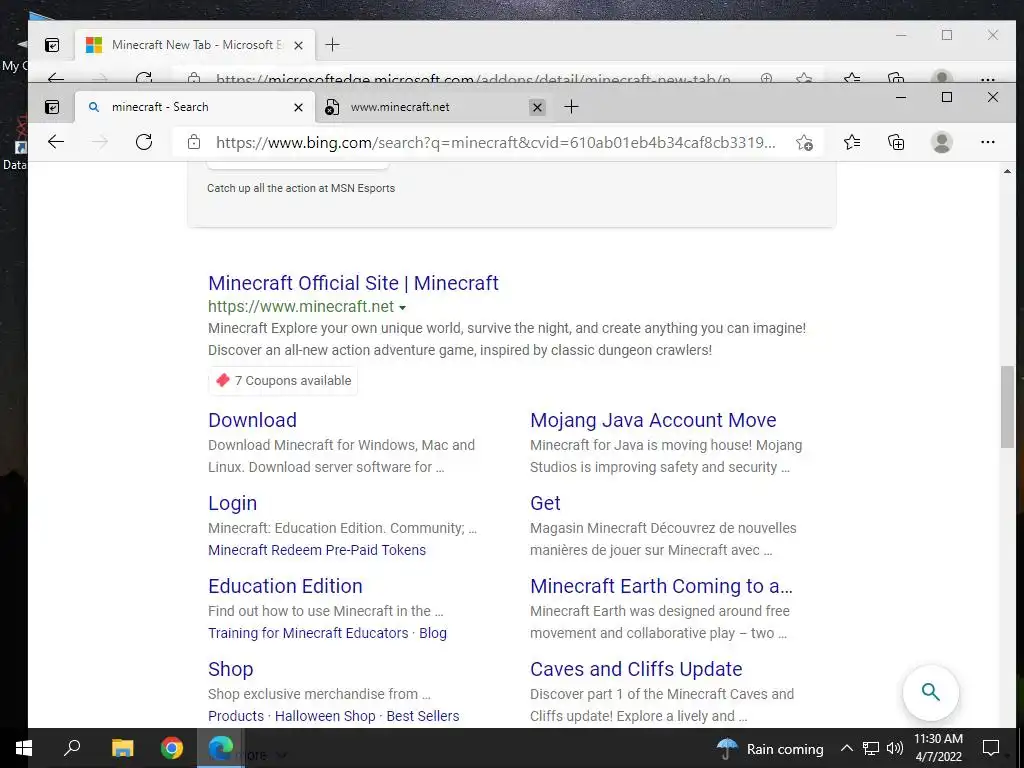Open a new tab in the back Edge window
This screenshot has width=1024, height=768.
332,44
